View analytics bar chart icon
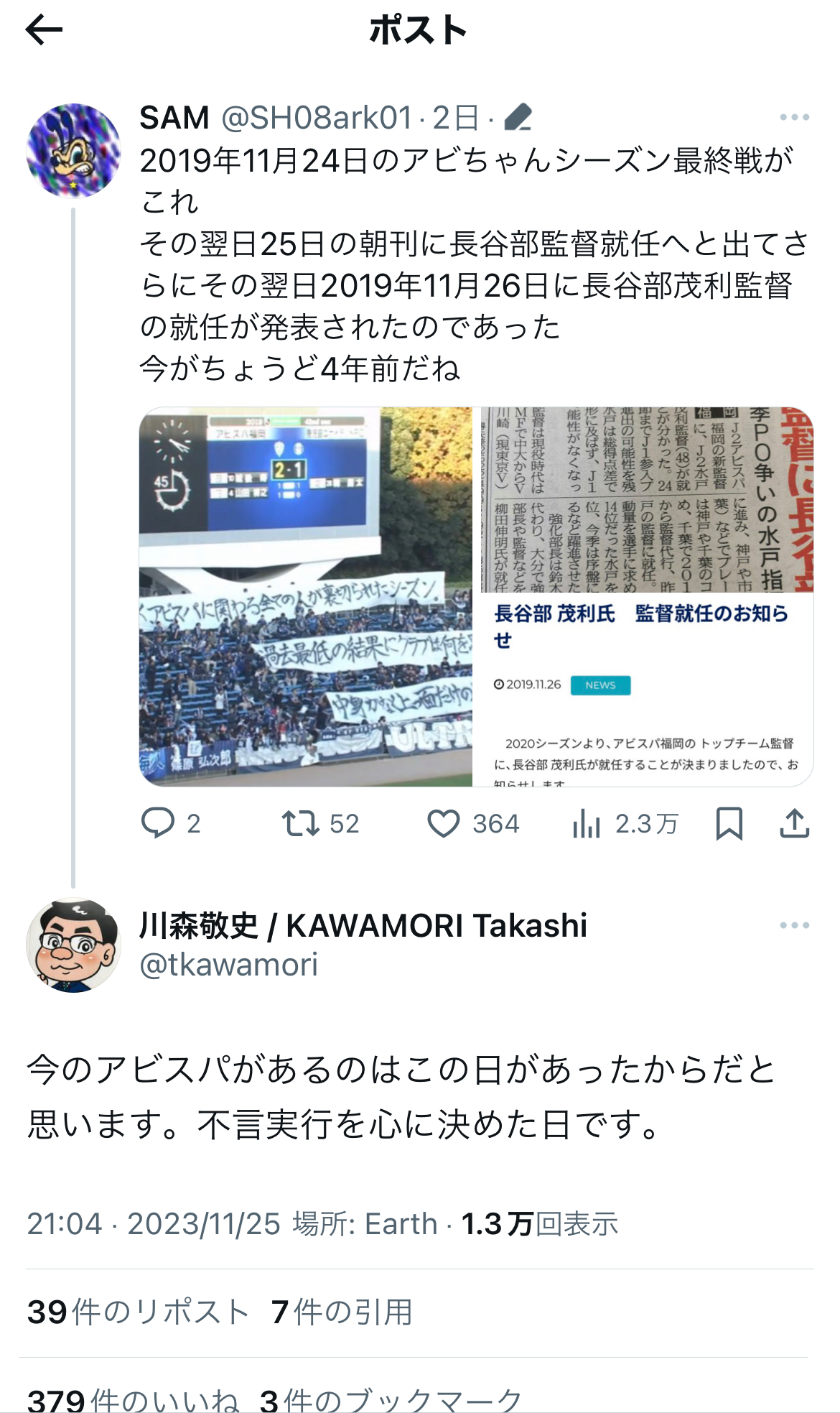 pyautogui.click(x=587, y=823)
